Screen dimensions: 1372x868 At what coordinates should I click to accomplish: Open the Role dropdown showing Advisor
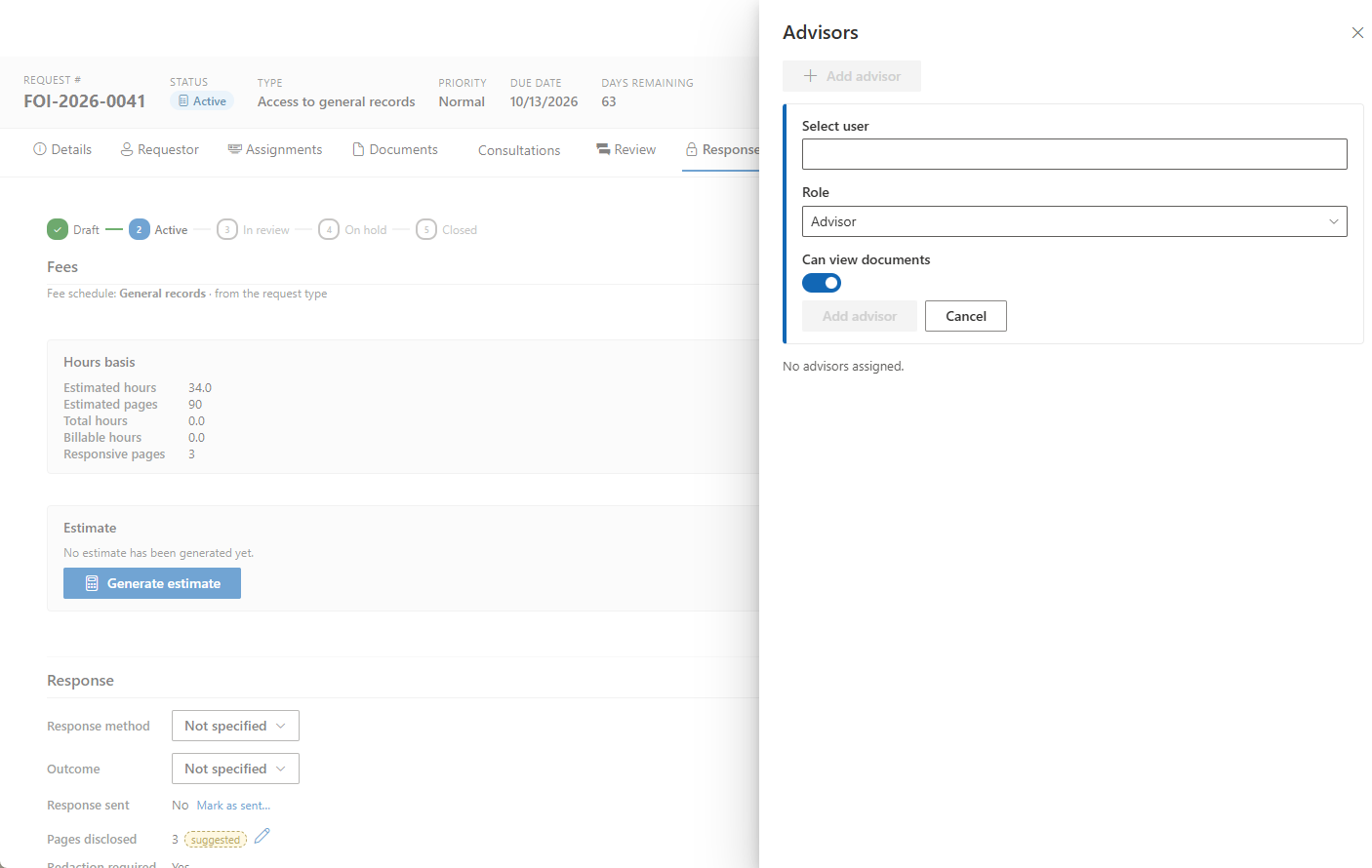[1074, 221]
